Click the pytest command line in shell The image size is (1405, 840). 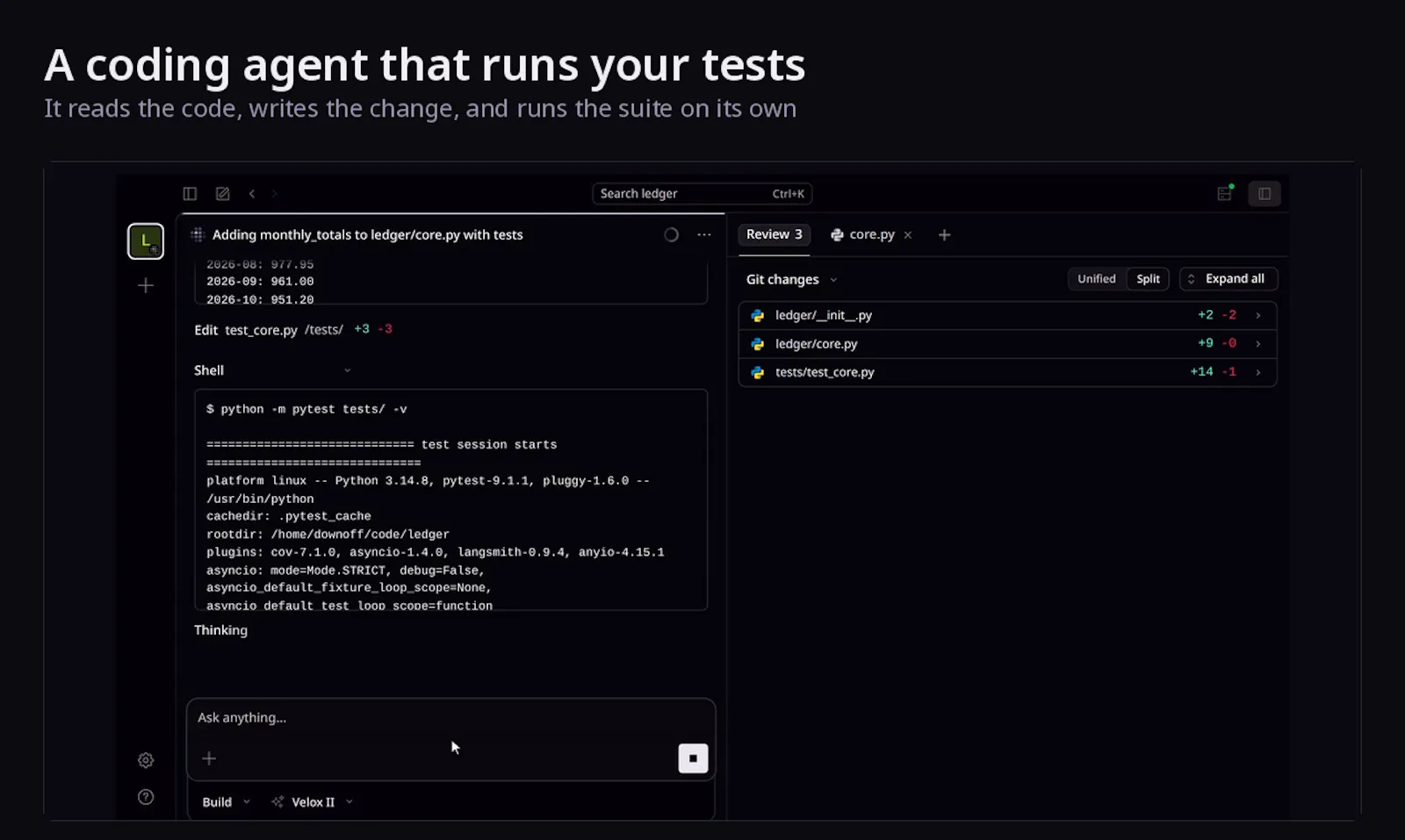[x=306, y=409]
